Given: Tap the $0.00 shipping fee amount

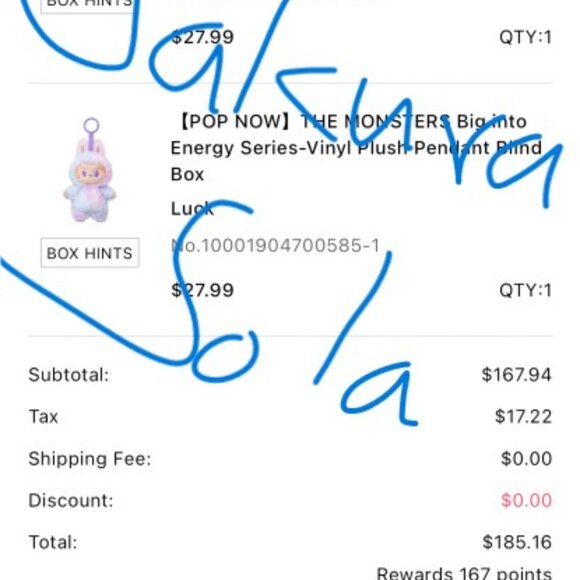Looking at the screenshot, I should [x=527, y=459].
